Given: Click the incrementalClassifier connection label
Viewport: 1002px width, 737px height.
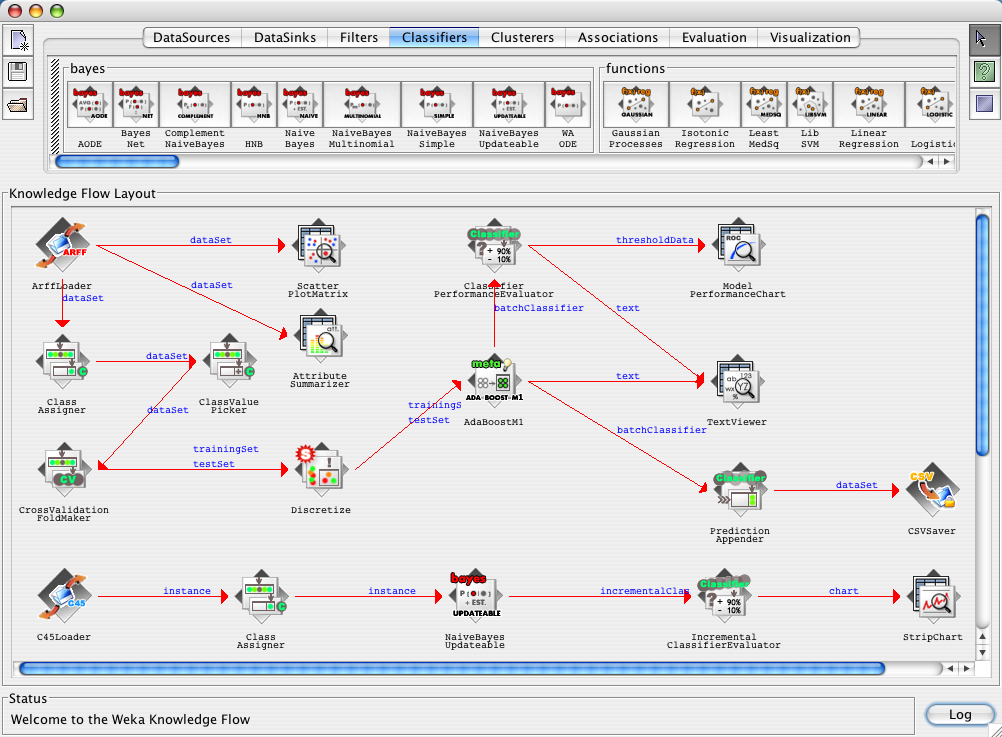Looking at the screenshot, I should click(x=644, y=591).
